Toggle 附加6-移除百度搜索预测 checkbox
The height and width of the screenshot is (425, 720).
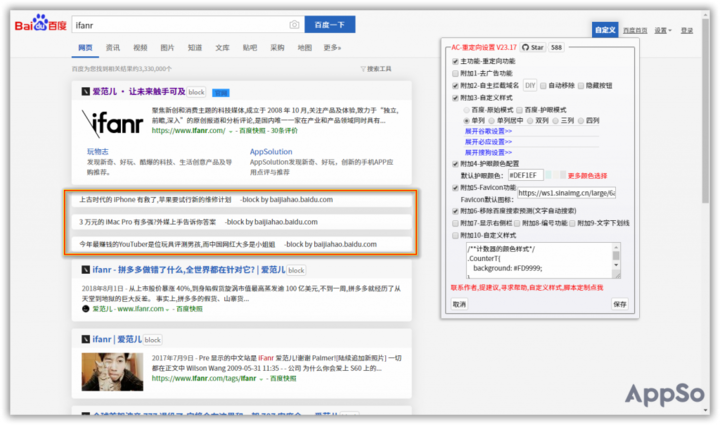pos(456,211)
